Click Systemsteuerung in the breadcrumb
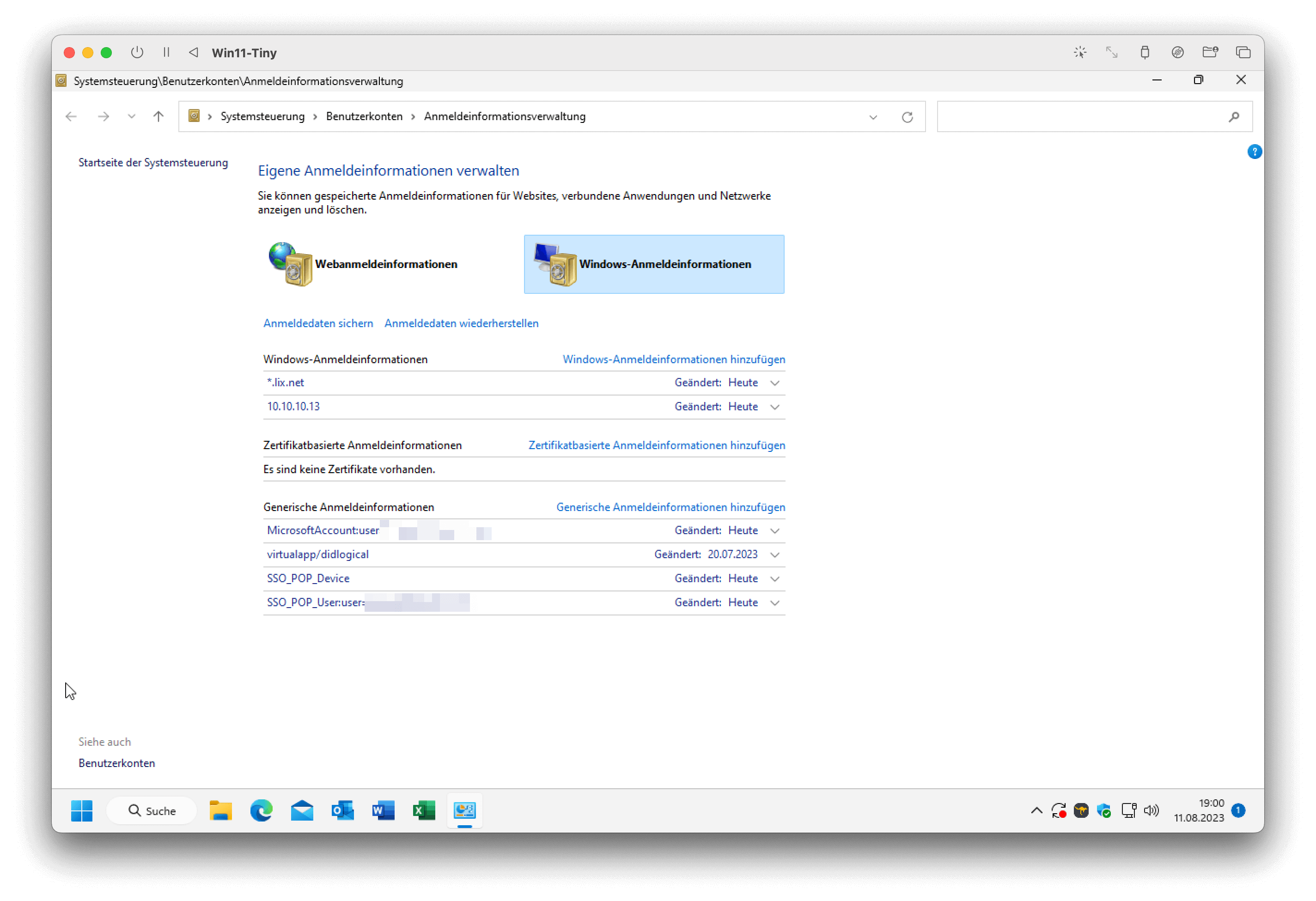Screen dimensions: 1316x901 pyautogui.click(x=263, y=116)
